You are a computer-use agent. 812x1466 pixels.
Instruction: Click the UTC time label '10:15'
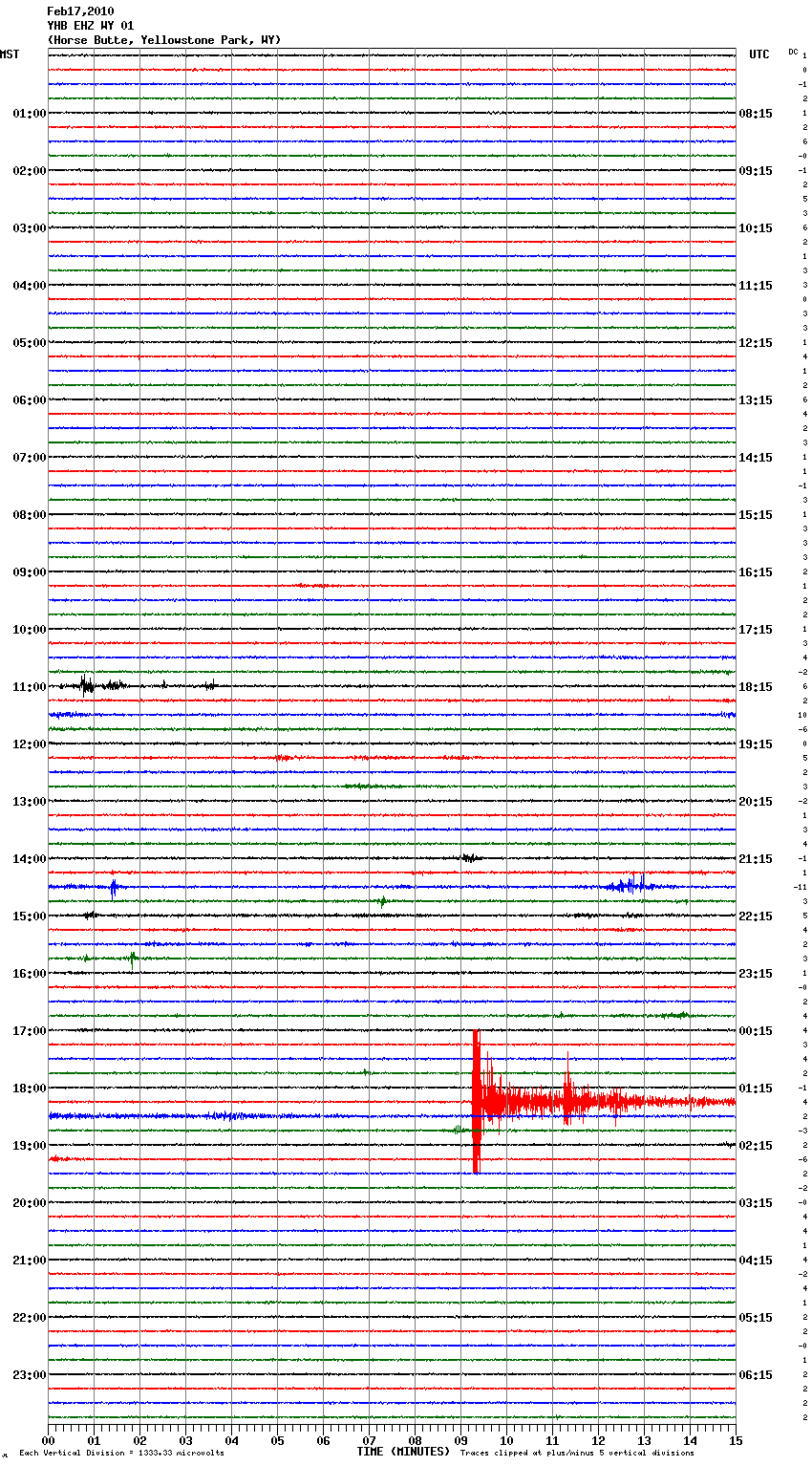click(x=756, y=228)
